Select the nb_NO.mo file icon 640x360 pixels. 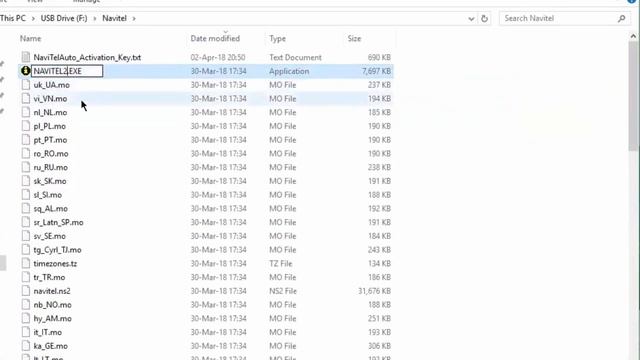point(26,304)
